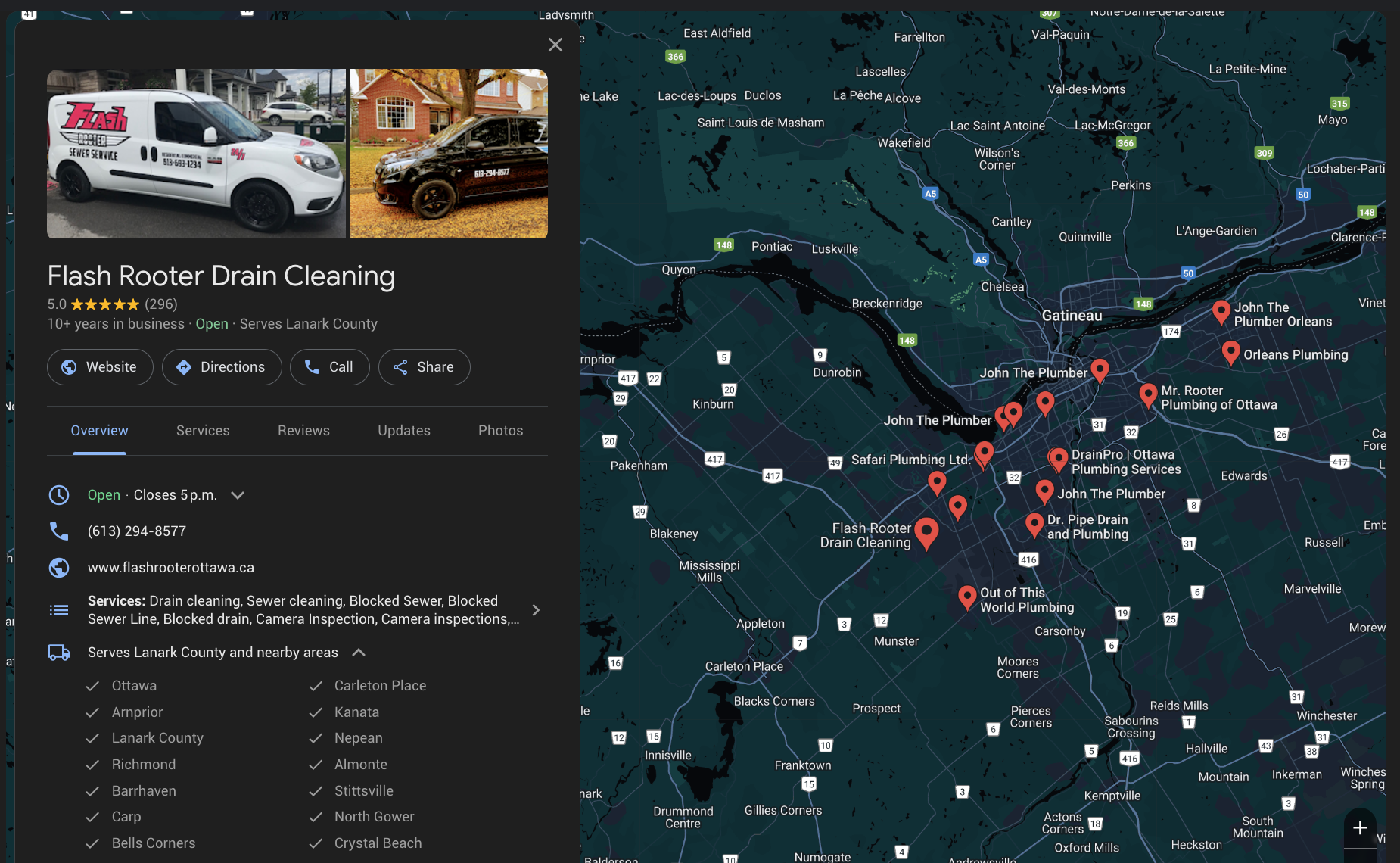Click the Safari Plumbing Ltd. map pin
This screenshot has width=1400, height=863.
coord(984,453)
